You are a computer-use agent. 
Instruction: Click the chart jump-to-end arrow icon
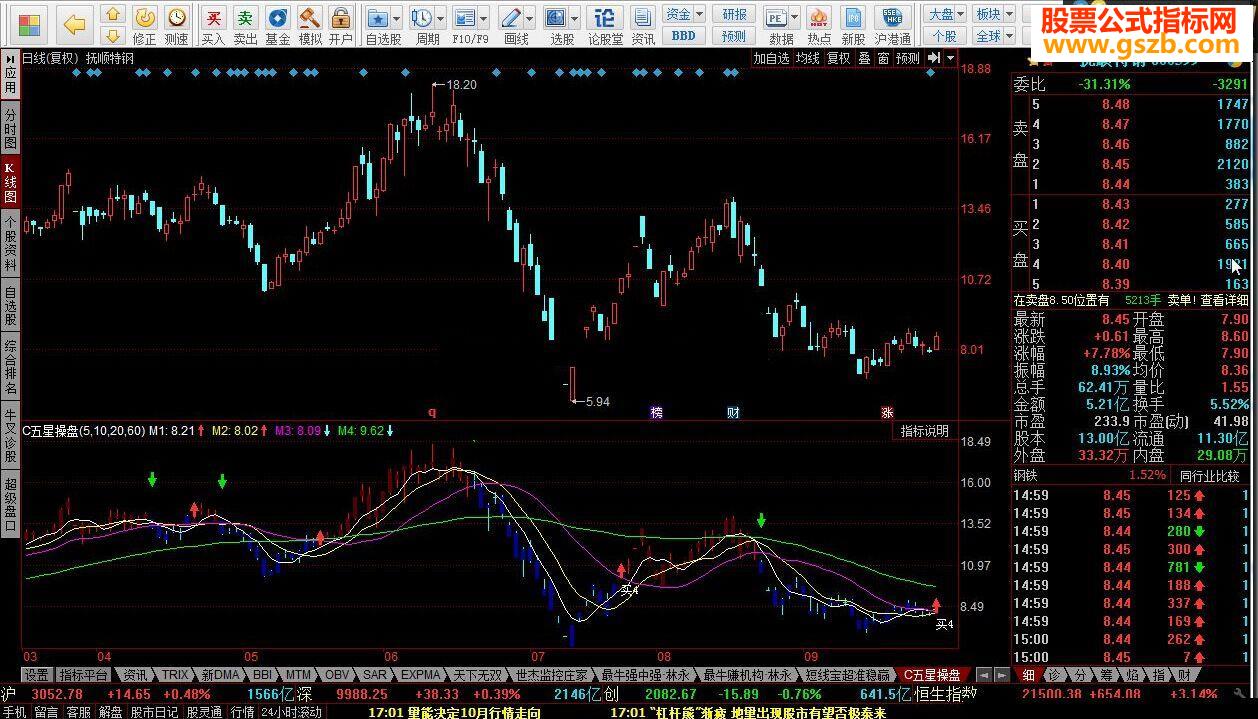(934, 58)
